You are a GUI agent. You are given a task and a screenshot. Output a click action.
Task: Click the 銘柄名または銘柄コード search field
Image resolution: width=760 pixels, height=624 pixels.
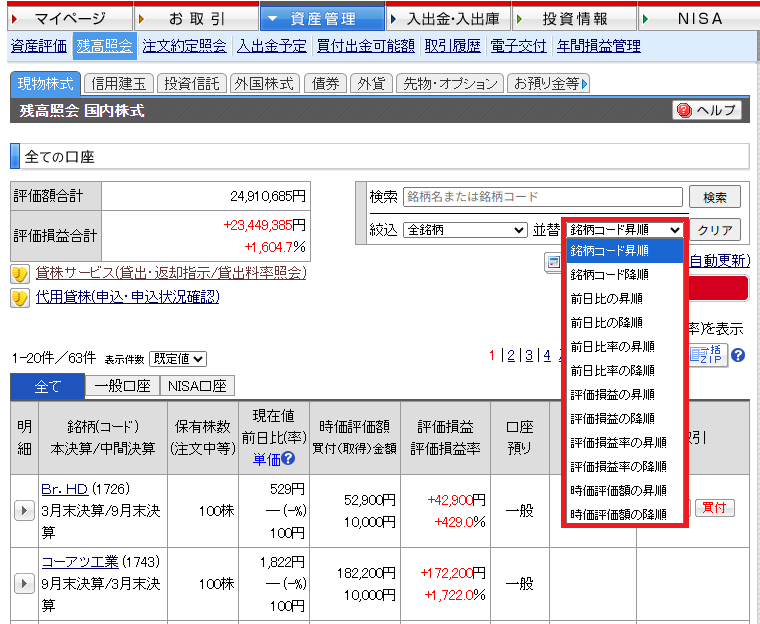(x=541, y=197)
